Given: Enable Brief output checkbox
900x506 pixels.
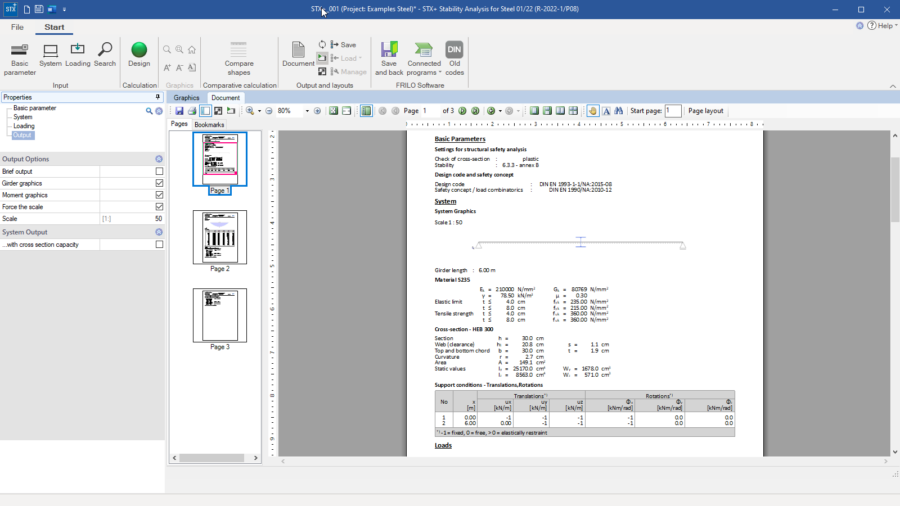Looking at the screenshot, I should (x=159, y=171).
